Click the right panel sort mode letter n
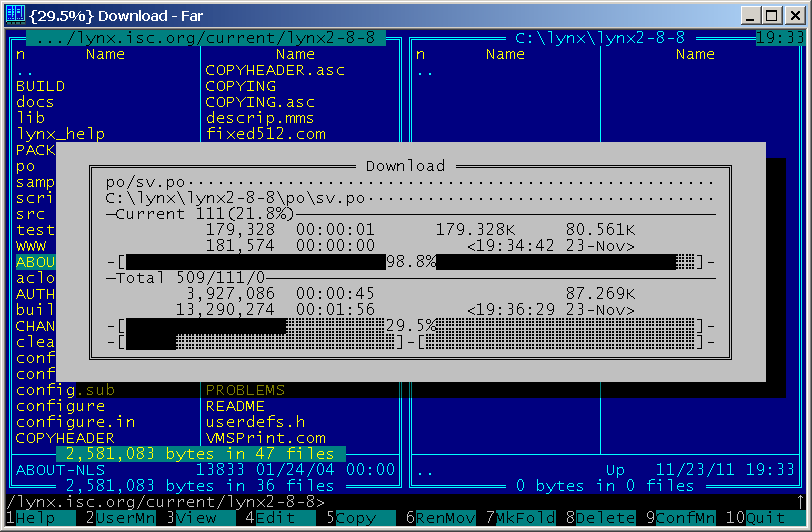 click(x=420, y=54)
